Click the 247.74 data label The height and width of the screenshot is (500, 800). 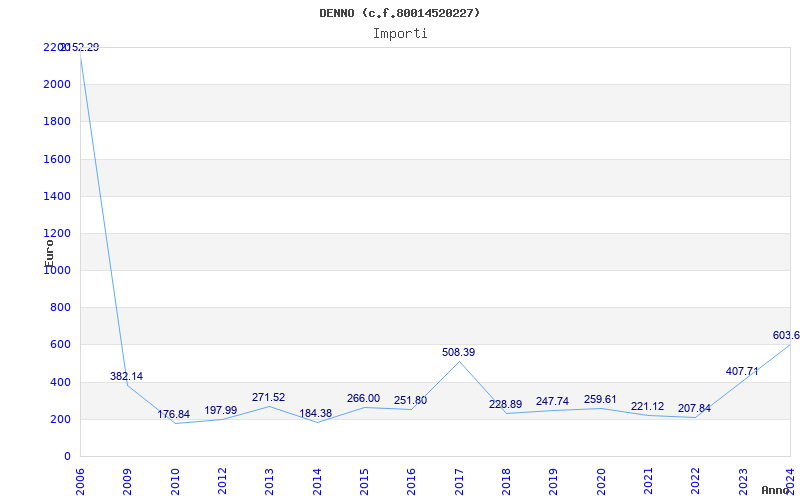coord(553,402)
